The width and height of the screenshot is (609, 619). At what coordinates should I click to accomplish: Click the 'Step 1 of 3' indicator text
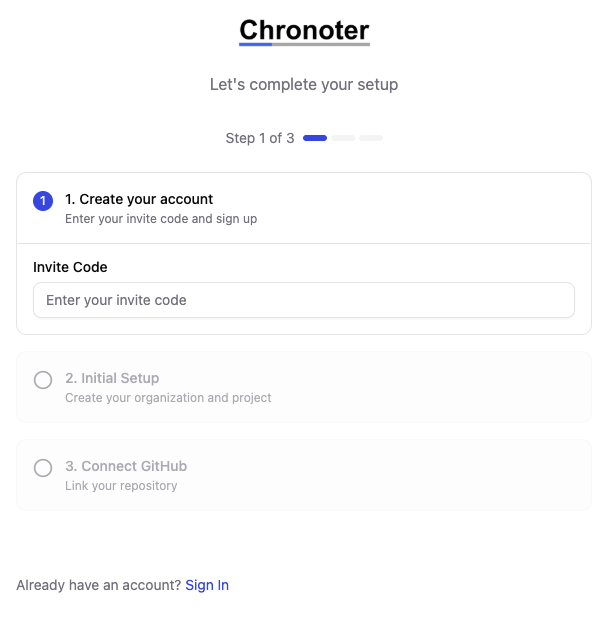coord(260,138)
